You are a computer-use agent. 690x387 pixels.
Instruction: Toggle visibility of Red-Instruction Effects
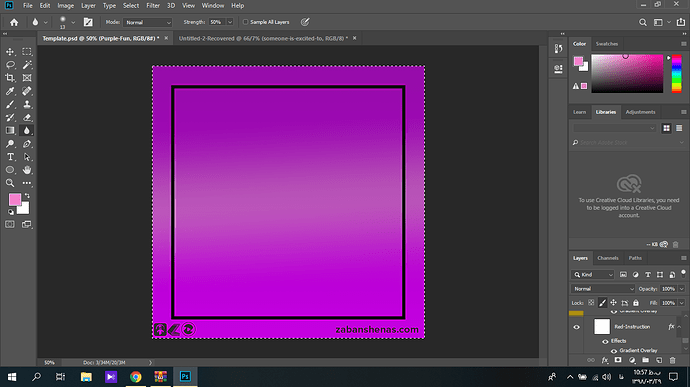click(605, 341)
